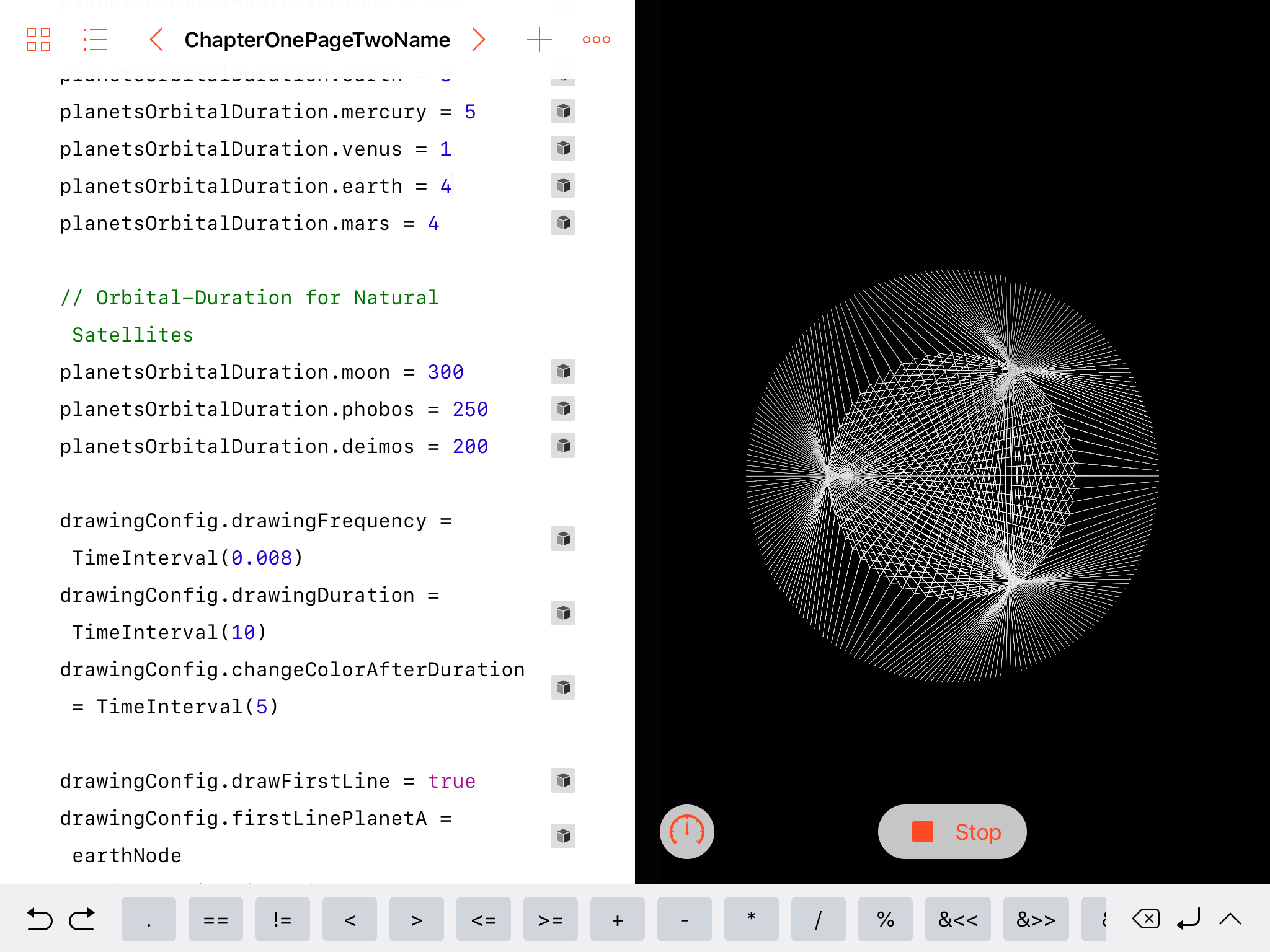Insert the % operator key
Image resolution: width=1270 pixels, height=952 pixels.
tap(886, 919)
